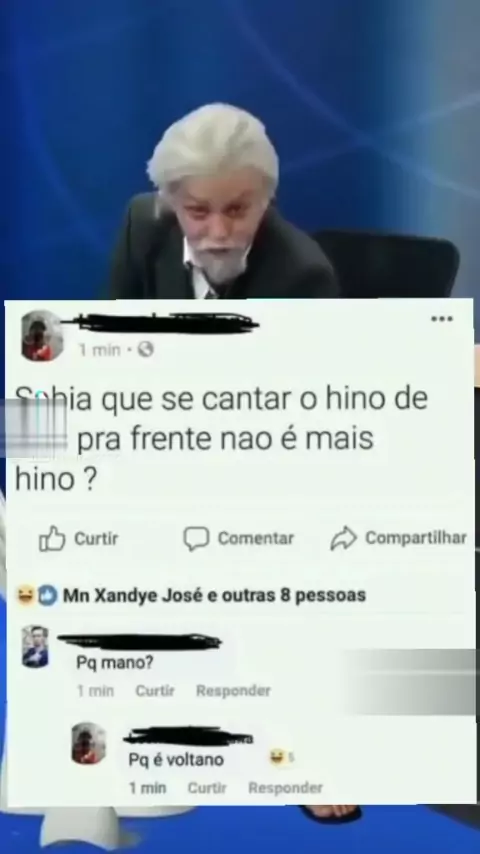Open the reply author's profile picture

pos(89,743)
